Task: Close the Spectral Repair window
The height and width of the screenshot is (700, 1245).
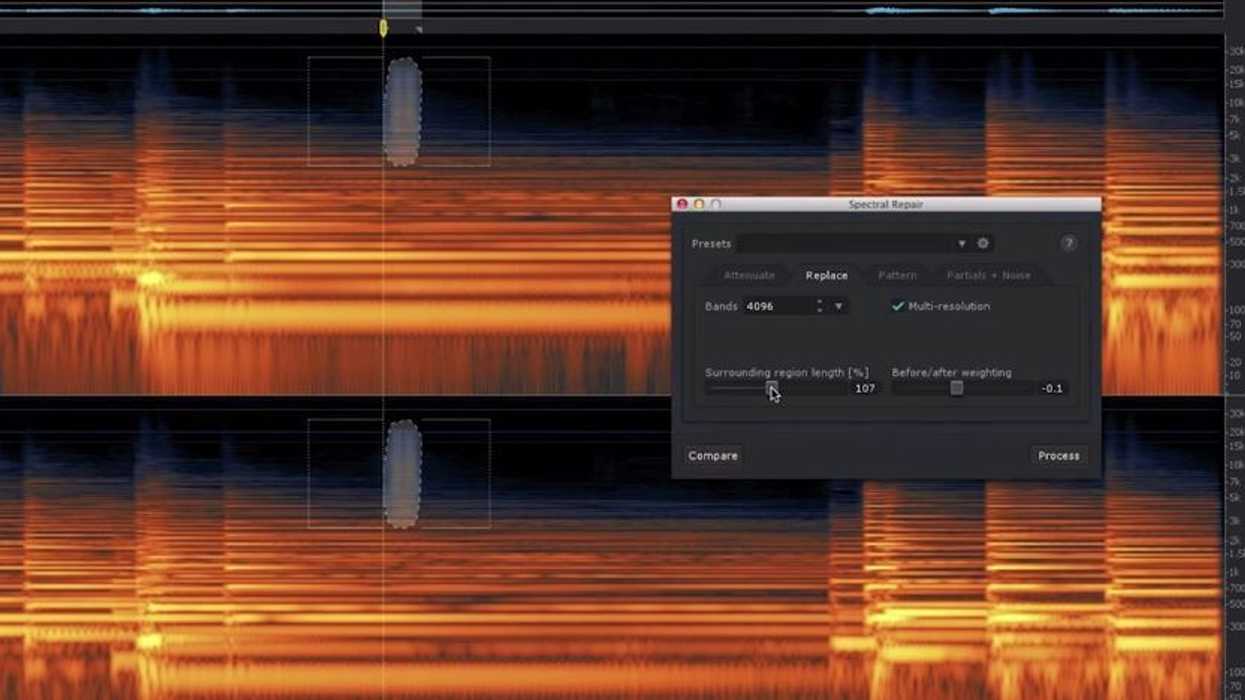Action: [x=682, y=204]
